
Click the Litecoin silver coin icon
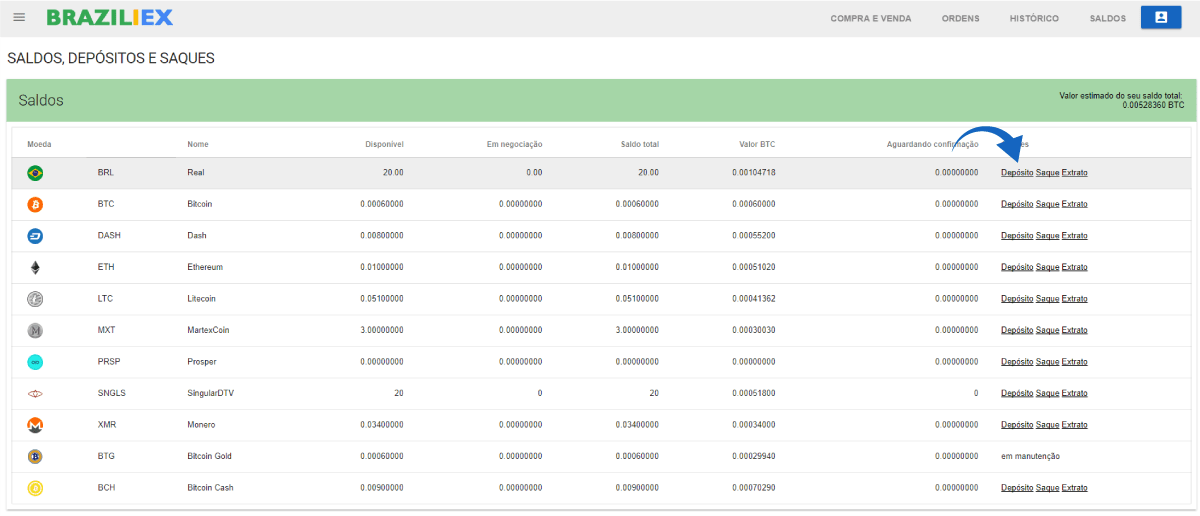coord(35,299)
